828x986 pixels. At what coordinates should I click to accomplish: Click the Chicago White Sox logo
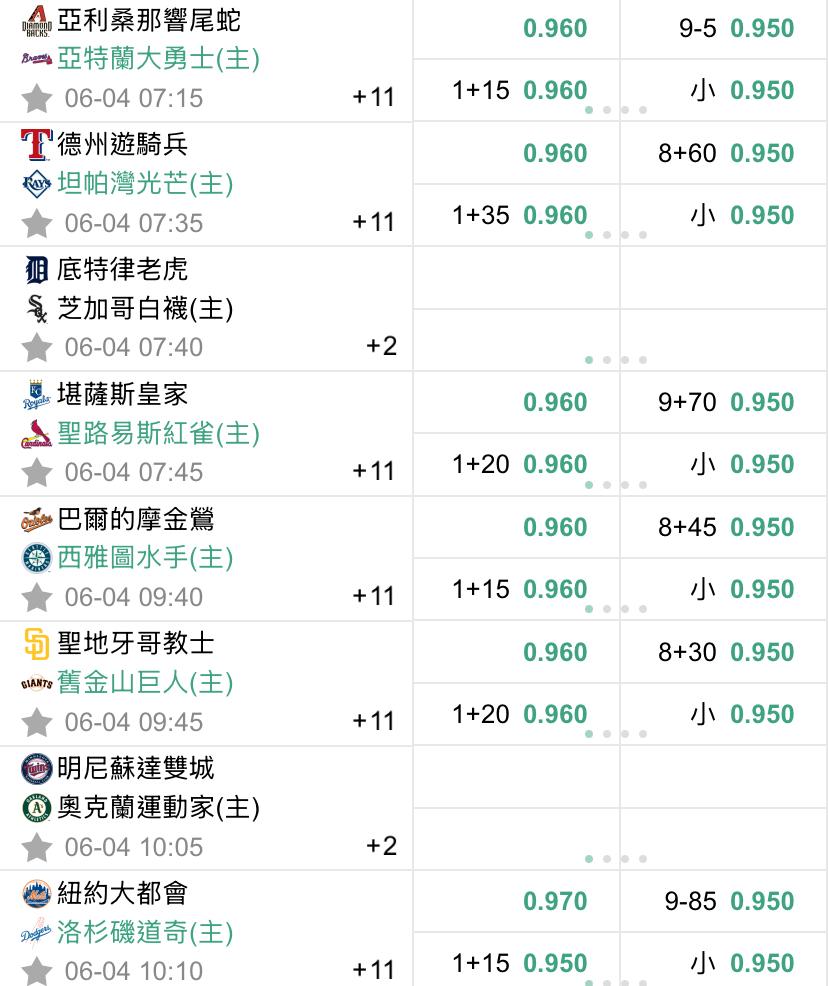[36, 309]
